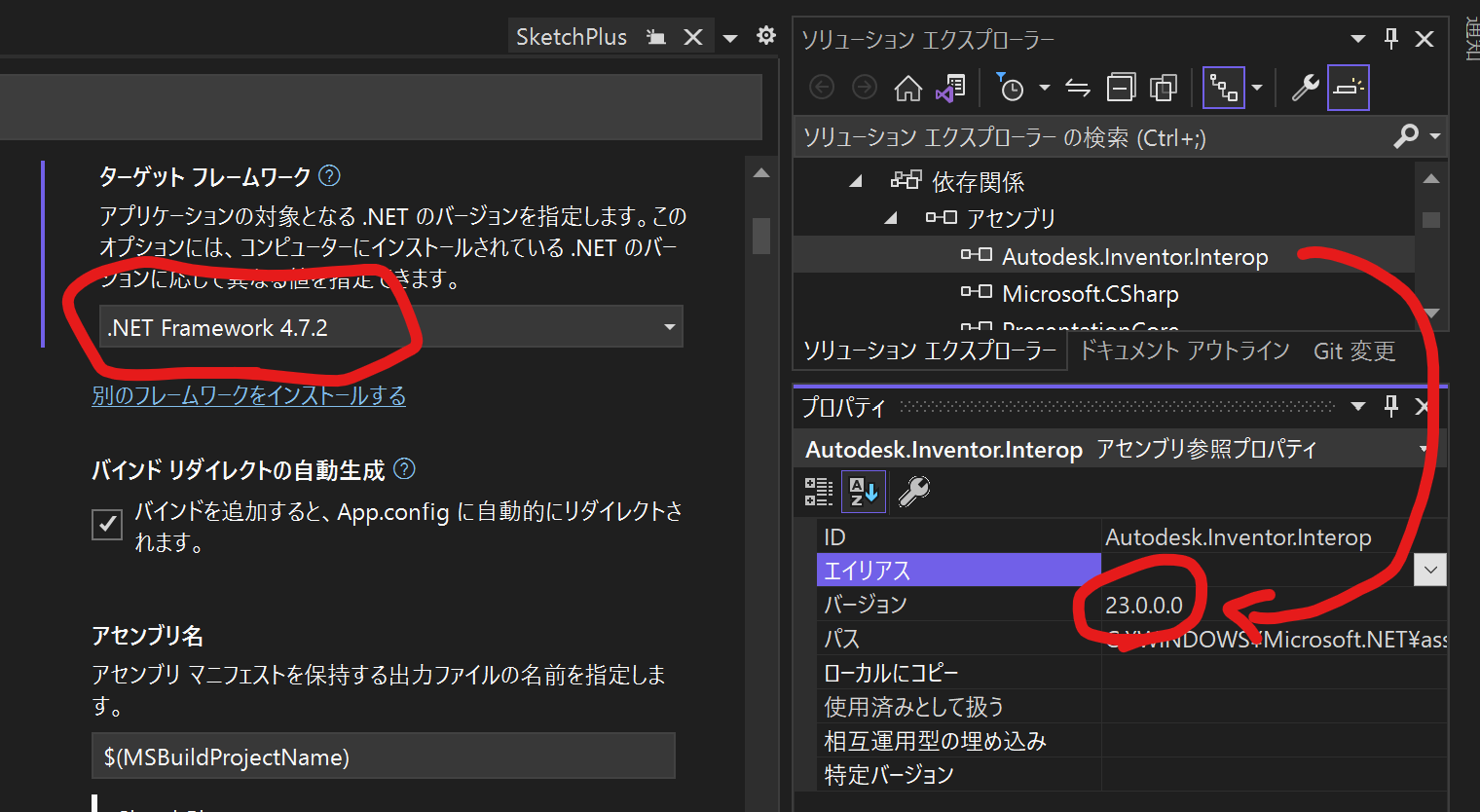Click the 別のフレームワークをインストールする link

pos(249,395)
